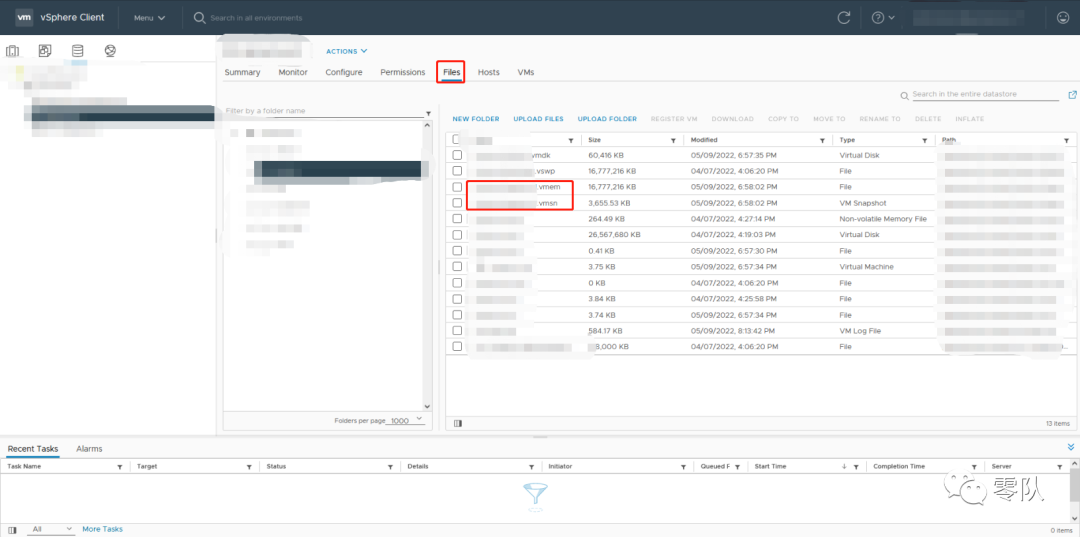Image resolution: width=1080 pixels, height=537 pixels.
Task: Click the folder name filter funnel icon
Action: coord(428,112)
